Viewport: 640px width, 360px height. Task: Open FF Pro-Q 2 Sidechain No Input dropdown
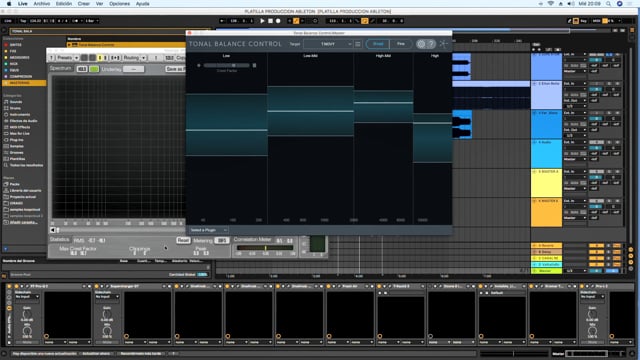click(x=27, y=297)
